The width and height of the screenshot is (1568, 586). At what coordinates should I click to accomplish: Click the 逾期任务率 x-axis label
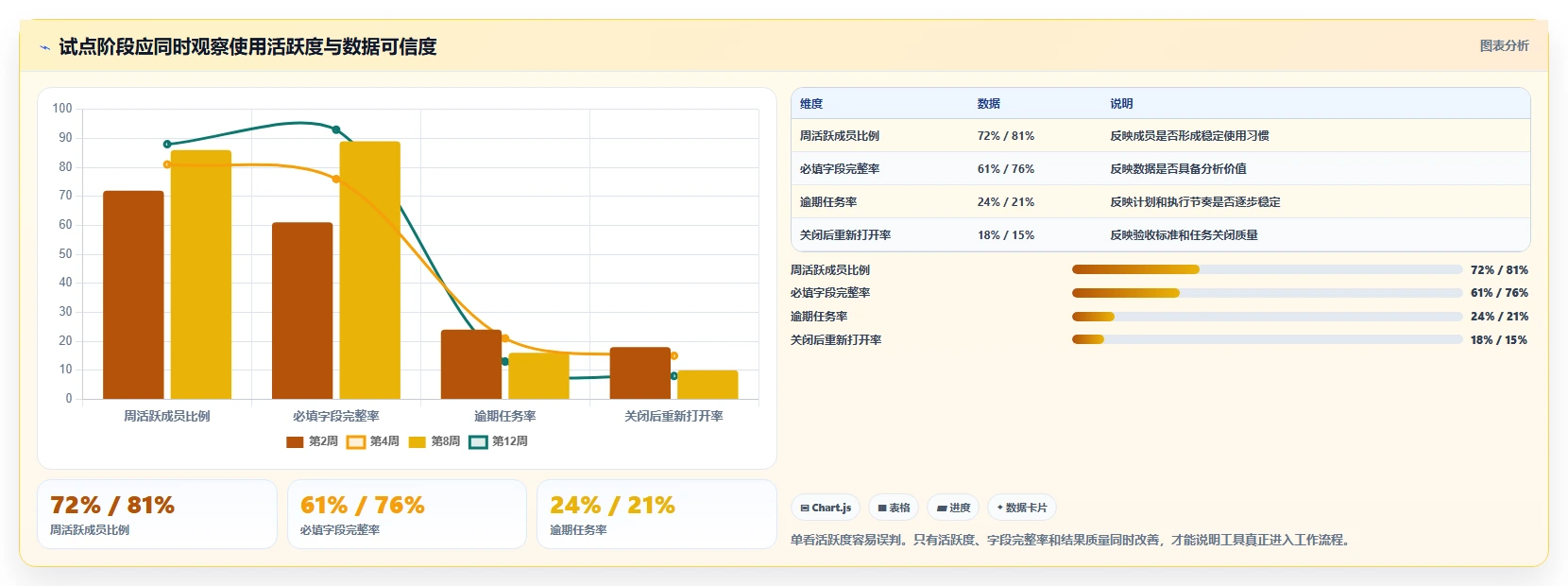coord(505,416)
